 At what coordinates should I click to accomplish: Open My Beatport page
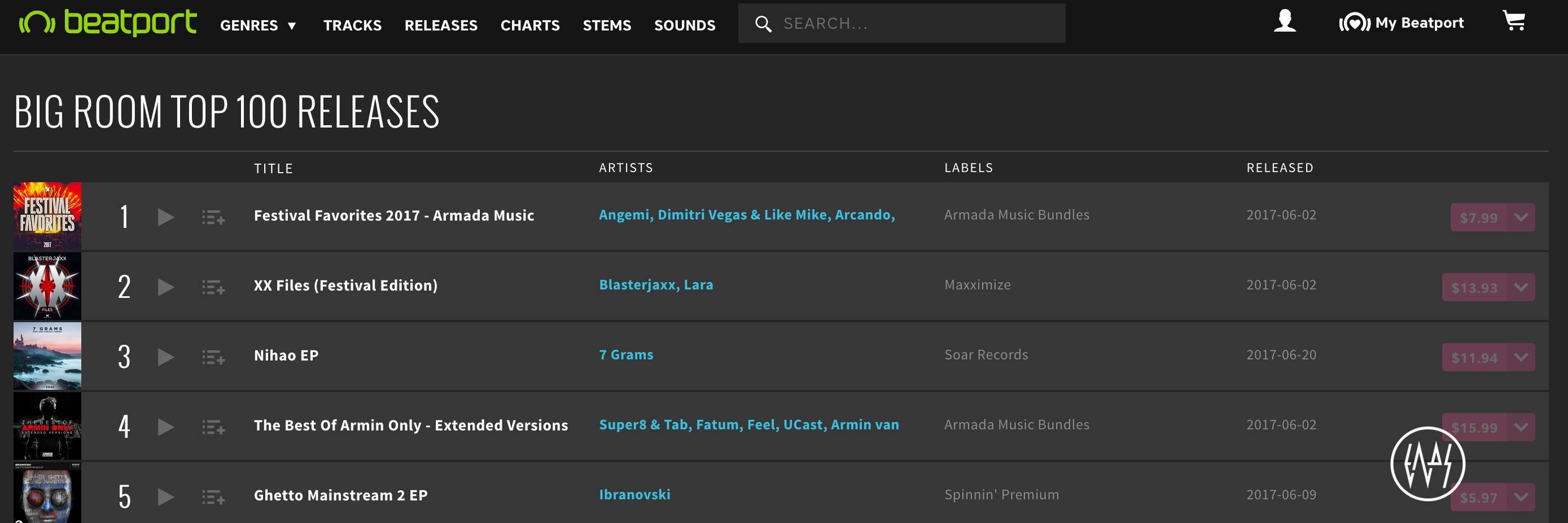(x=1401, y=23)
